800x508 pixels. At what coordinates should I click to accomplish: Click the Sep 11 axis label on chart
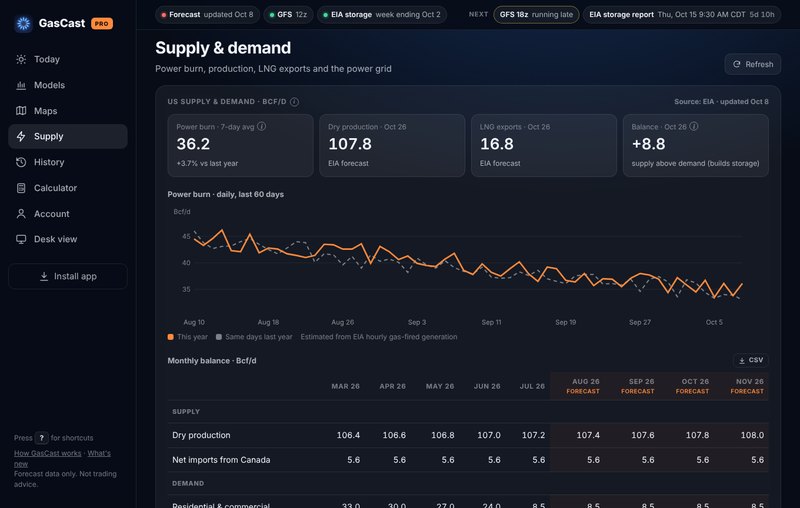[x=491, y=322]
